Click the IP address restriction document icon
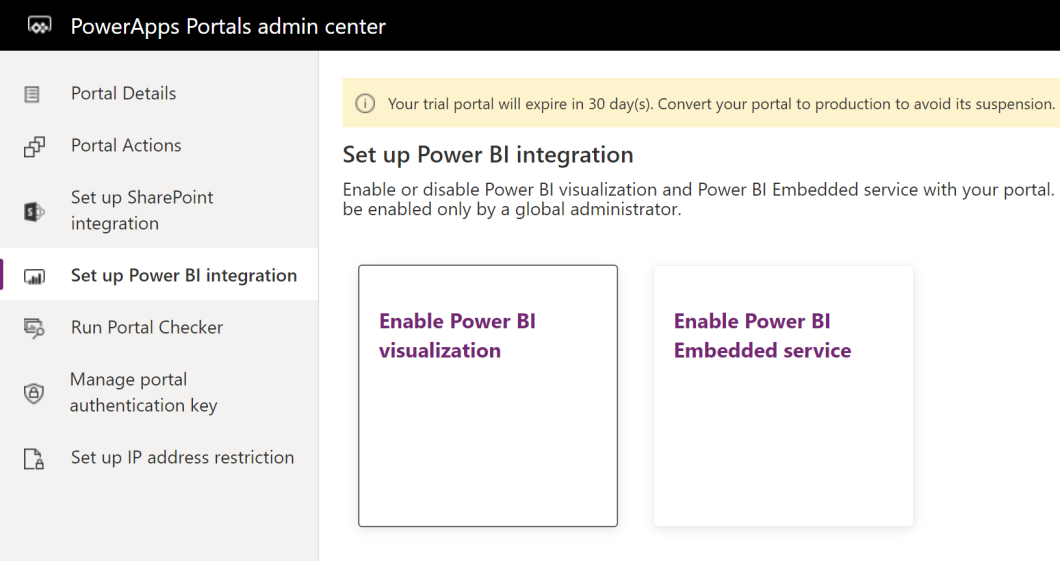The image size is (1060, 561). coord(34,459)
